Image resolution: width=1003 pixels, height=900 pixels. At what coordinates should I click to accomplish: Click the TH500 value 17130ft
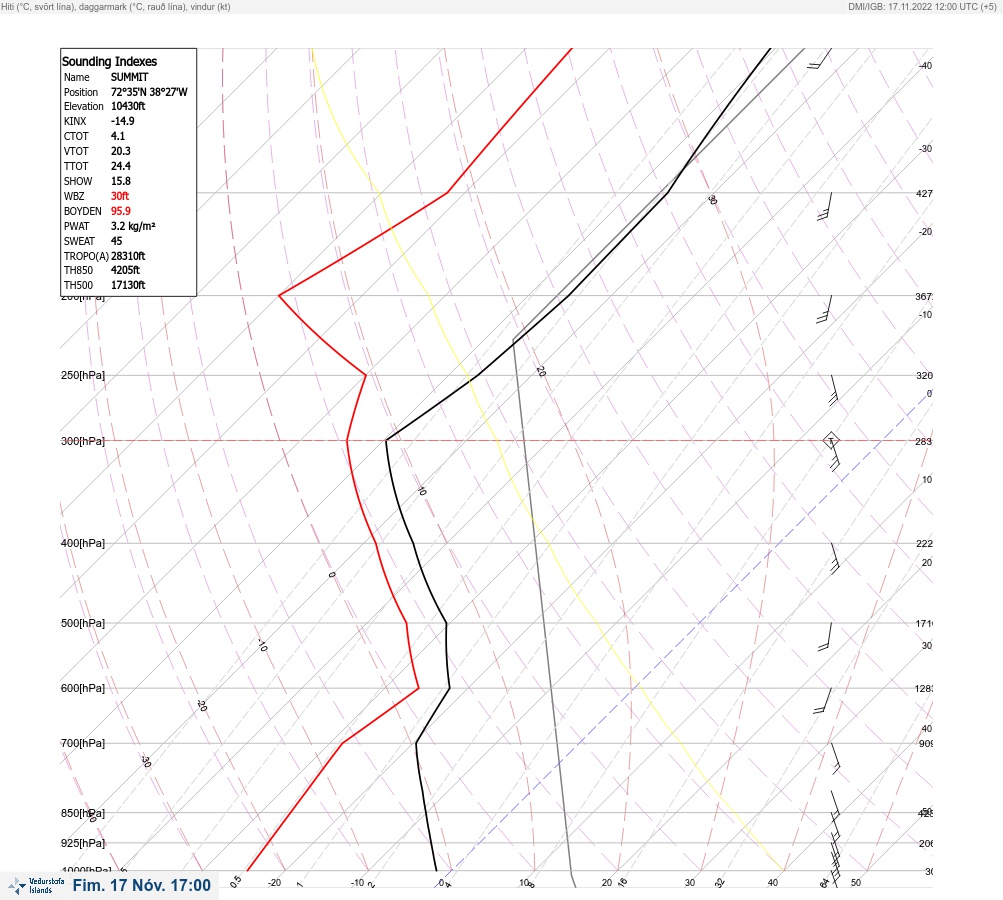[x=128, y=285]
